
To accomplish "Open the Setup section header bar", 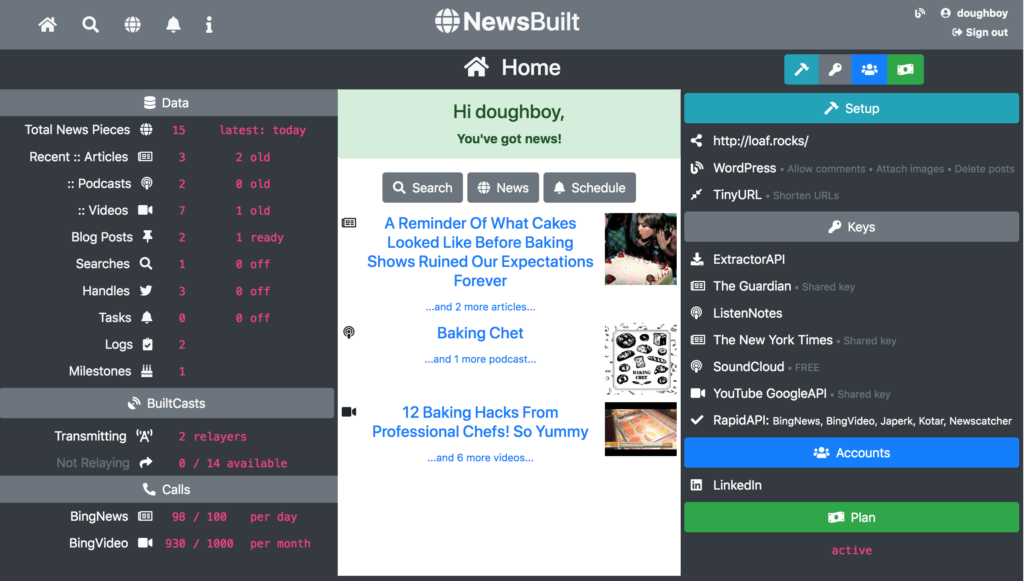I will [x=852, y=108].
